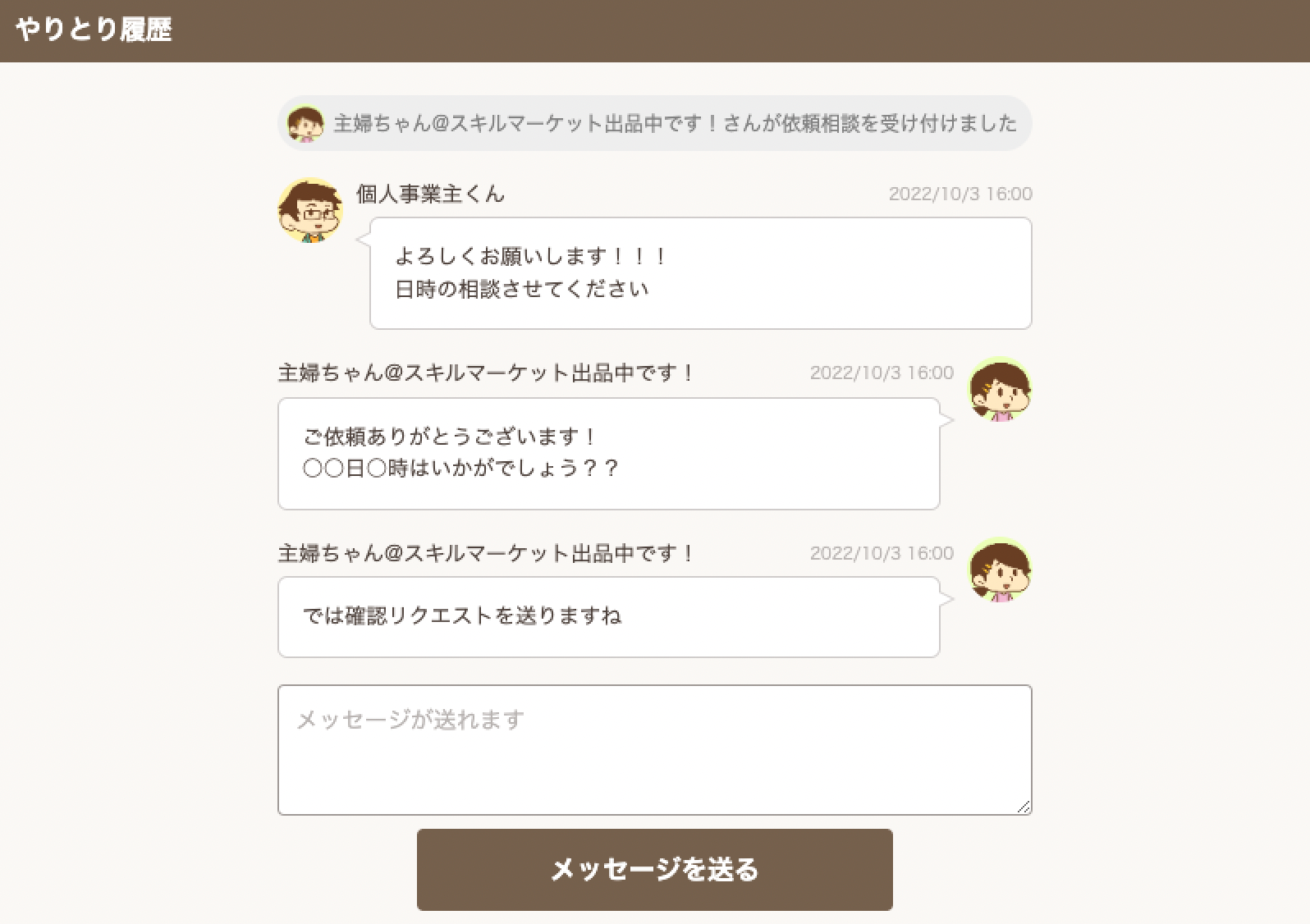Click the sender name above the ご依頼ありがとうございます message
Screen dimensions: 1310x924
tap(486, 373)
